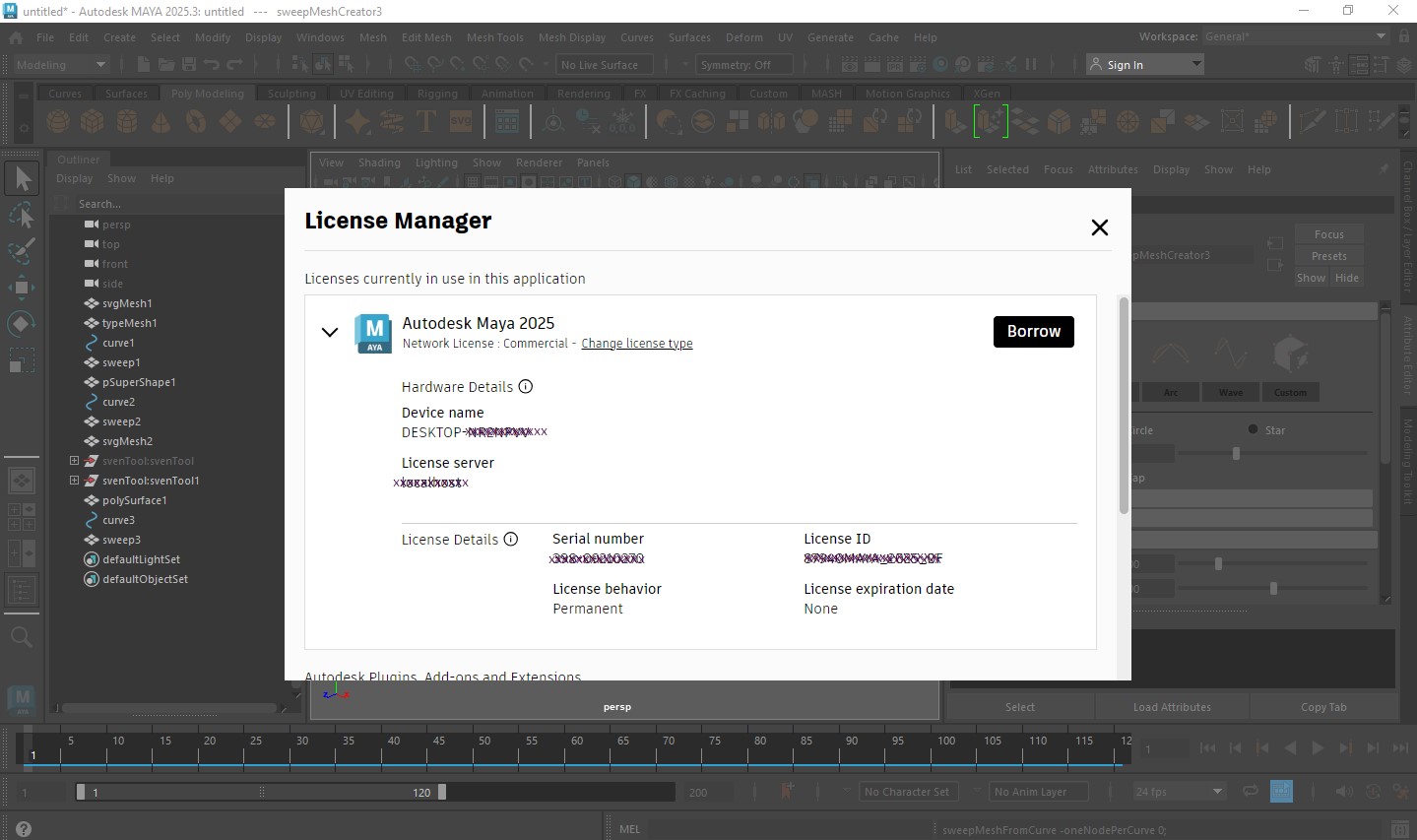This screenshot has width=1417, height=840.
Task: Expand the svenTool:svenTool1 outliner node
Action: [x=74, y=481]
